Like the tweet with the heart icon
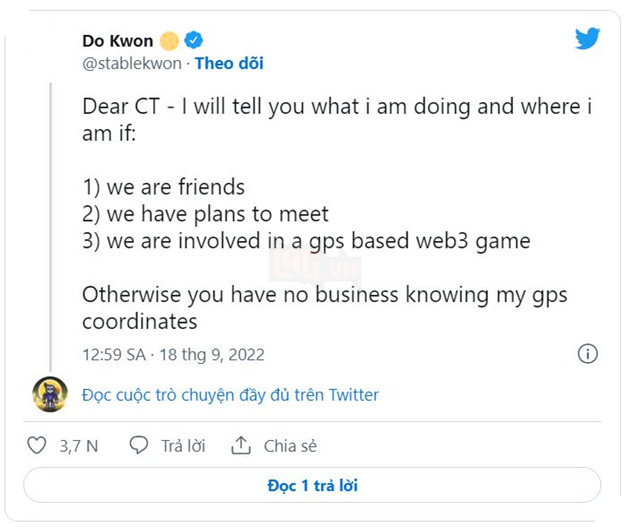Viewport: 630px width, 527px height. (x=37, y=446)
